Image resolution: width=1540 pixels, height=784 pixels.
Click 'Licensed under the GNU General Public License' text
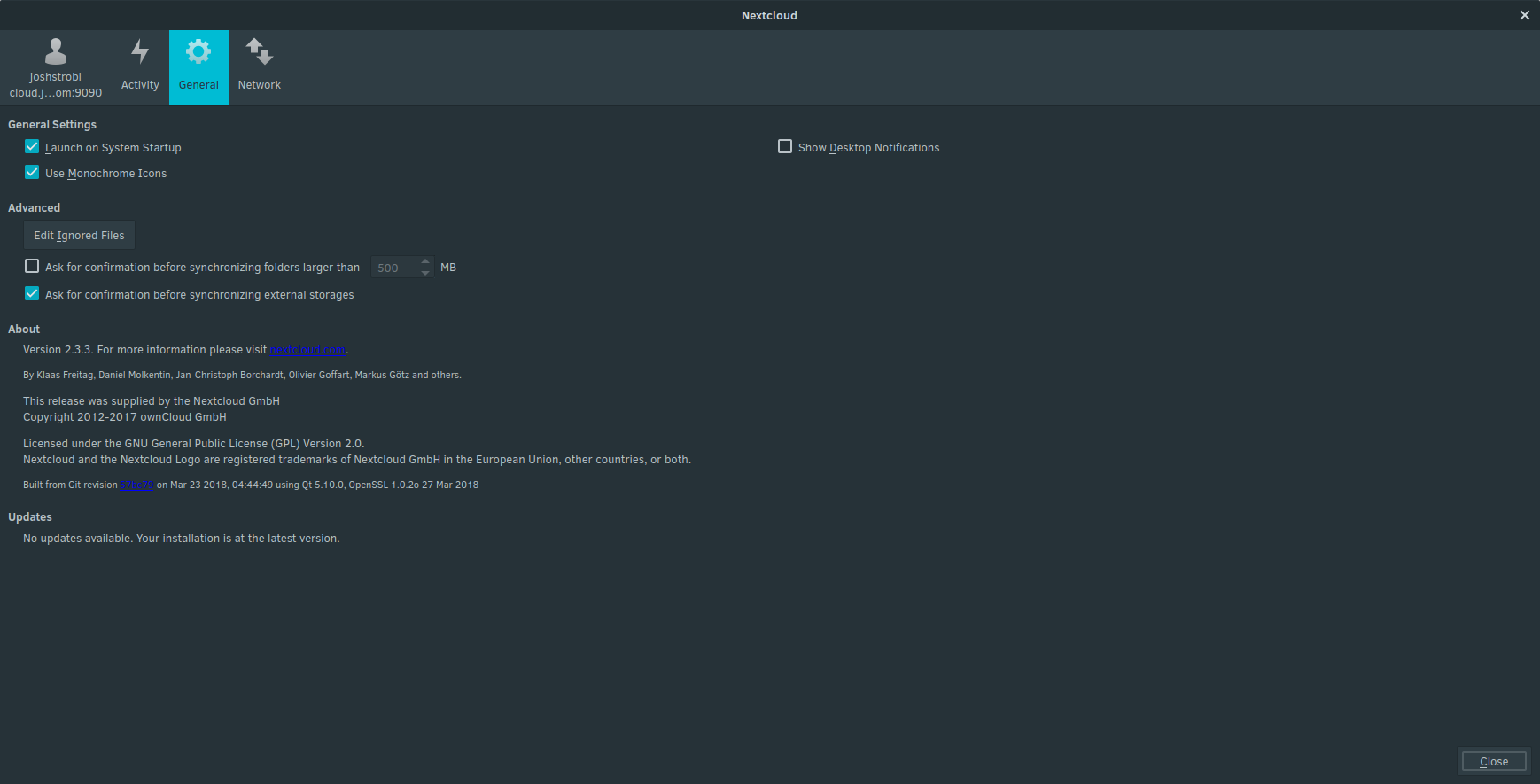(194, 444)
